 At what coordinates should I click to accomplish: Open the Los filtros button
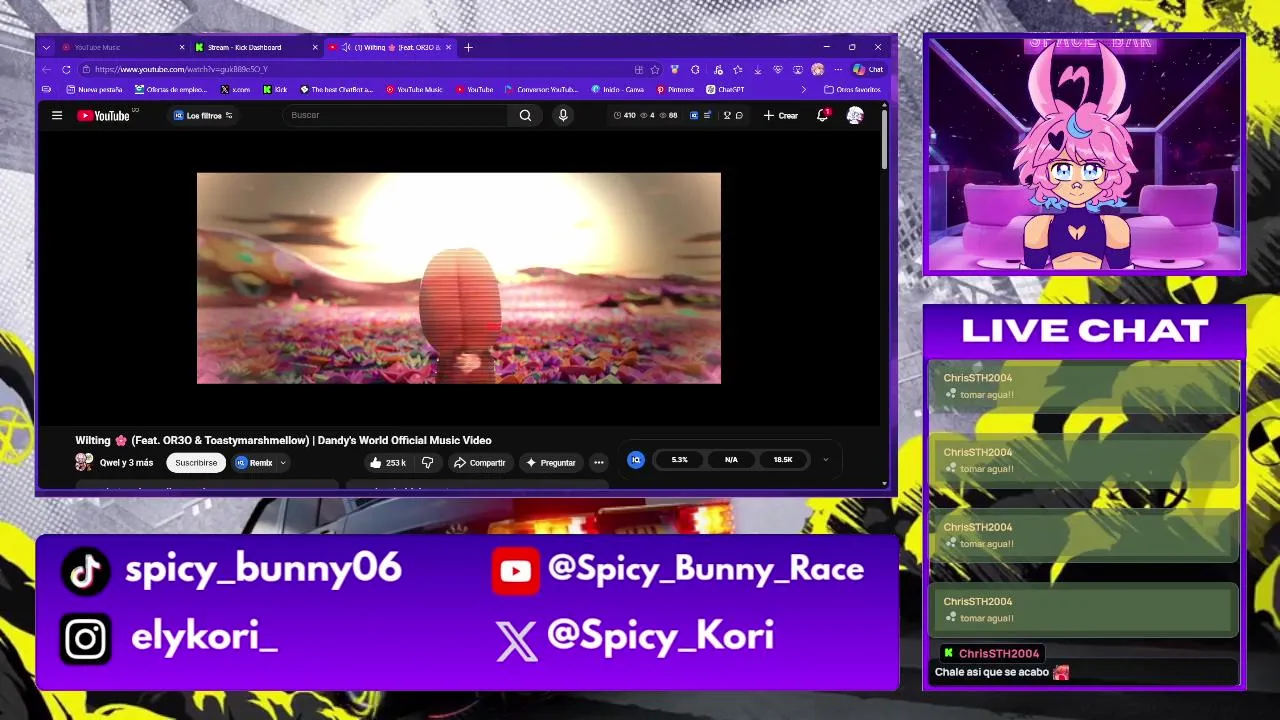(x=203, y=116)
